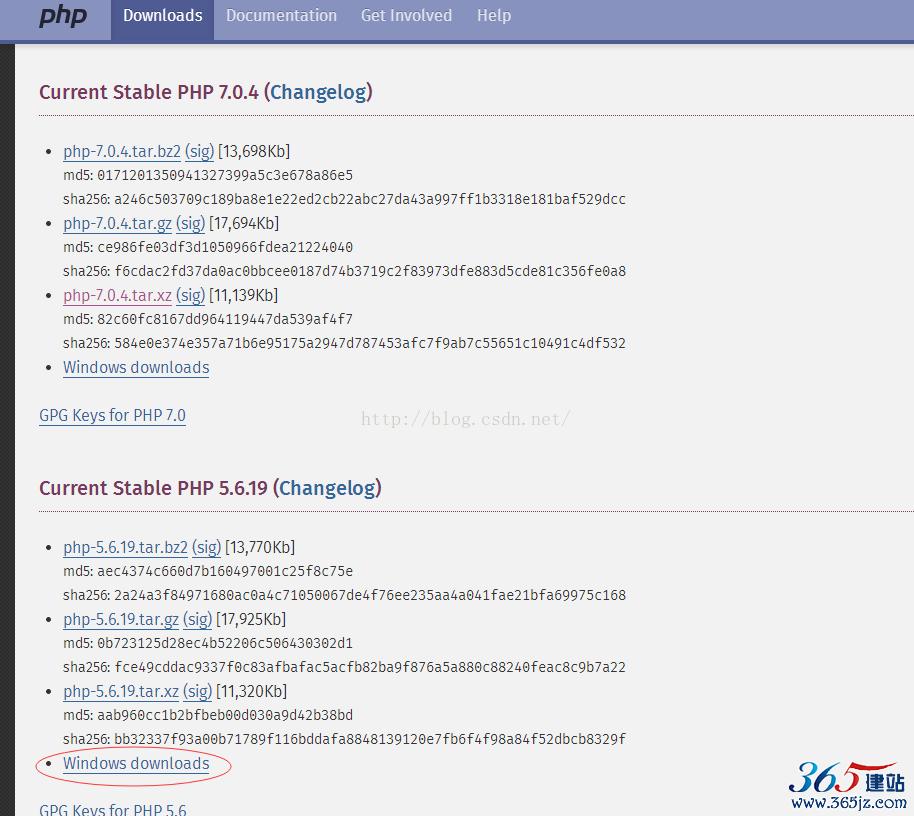Image resolution: width=914 pixels, height=816 pixels.
Task: Click the [11,139Kb] file size text
Action: pyautogui.click(x=244, y=296)
